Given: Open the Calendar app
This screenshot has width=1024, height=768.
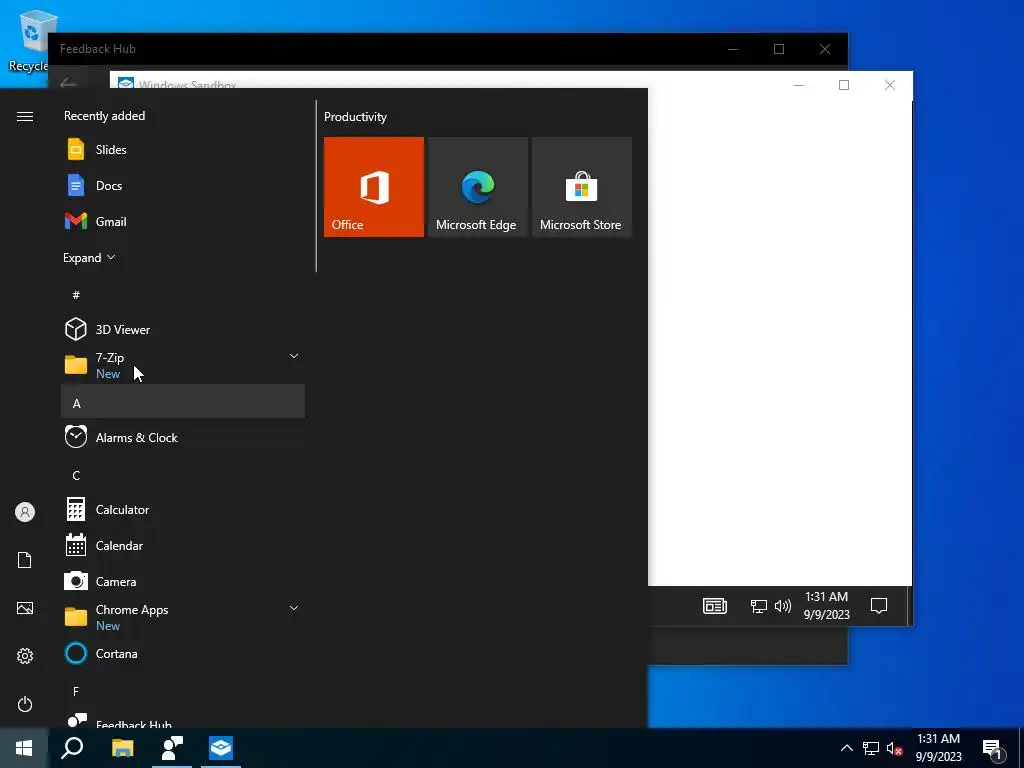Looking at the screenshot, I should click(183, 545).
